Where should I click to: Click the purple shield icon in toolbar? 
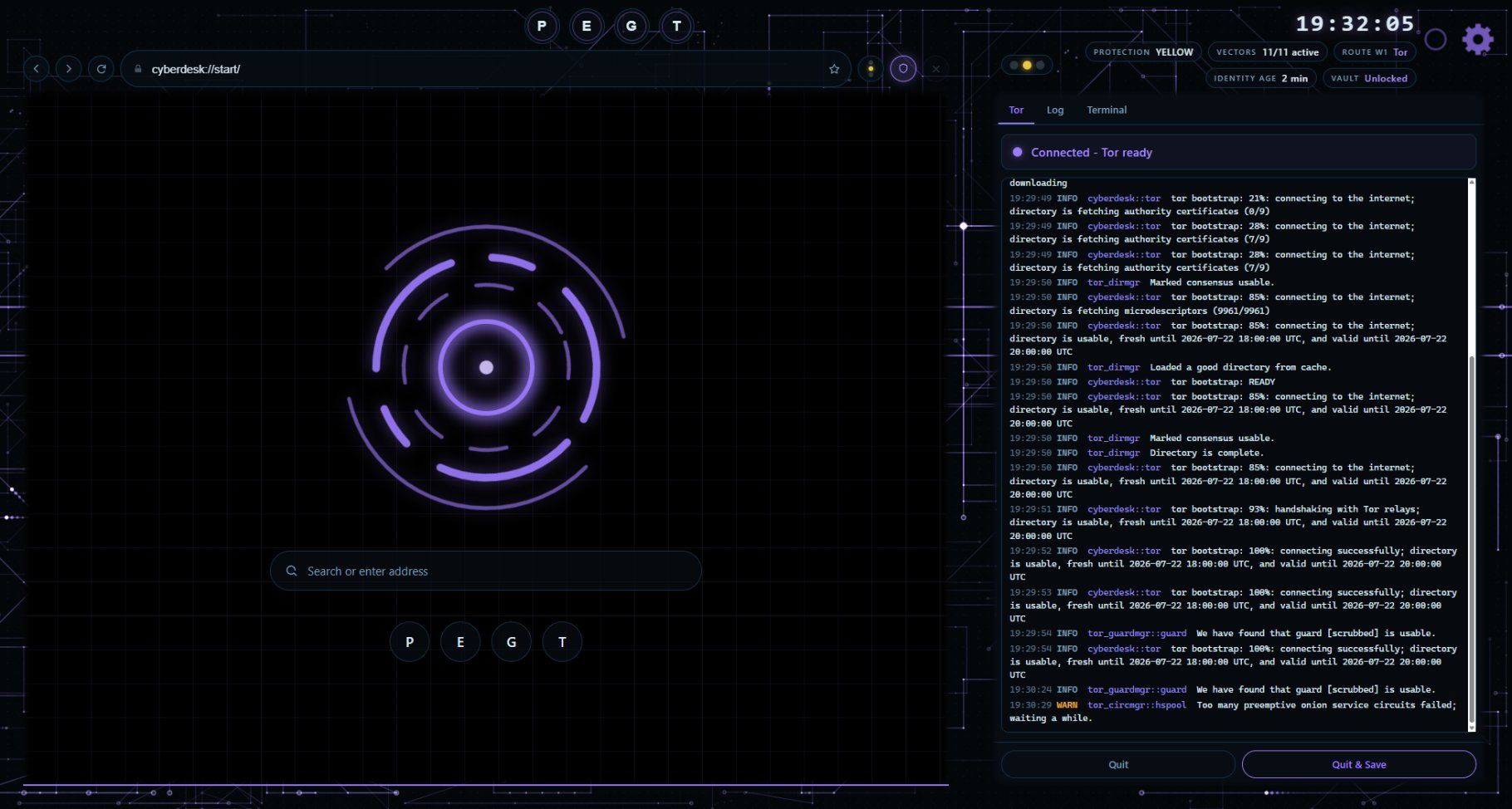point(903,69)
